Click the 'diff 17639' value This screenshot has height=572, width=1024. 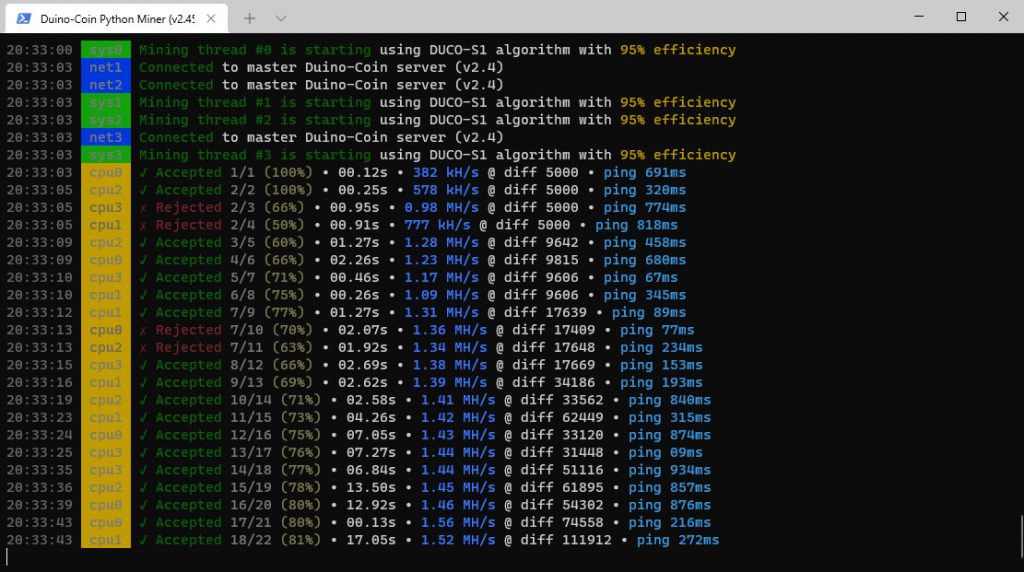545,313
